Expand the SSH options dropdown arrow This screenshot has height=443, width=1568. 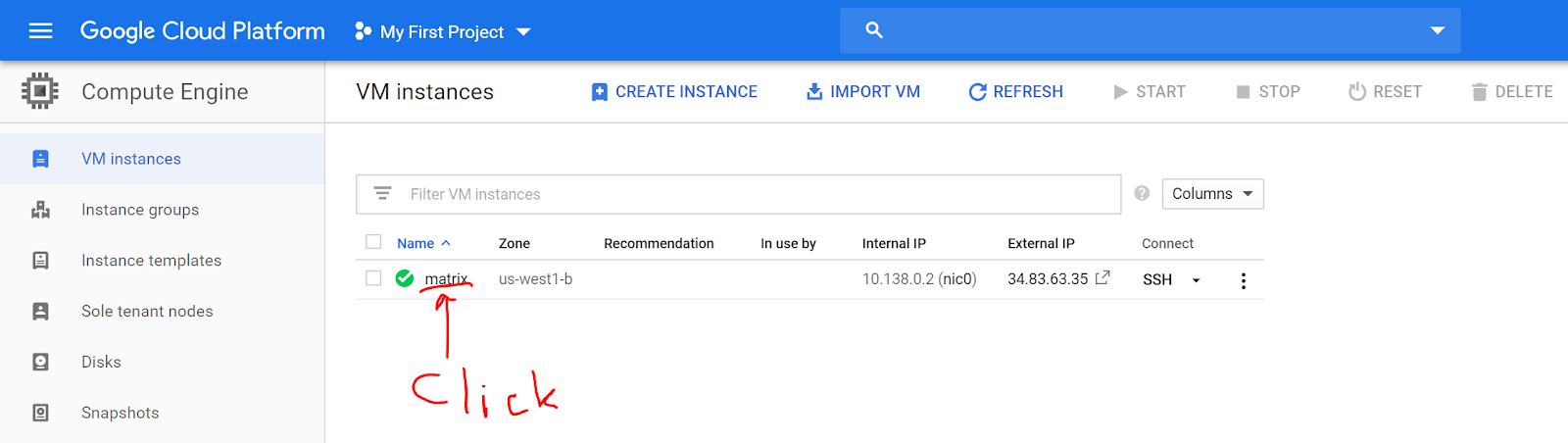(x=1196, y=280)
